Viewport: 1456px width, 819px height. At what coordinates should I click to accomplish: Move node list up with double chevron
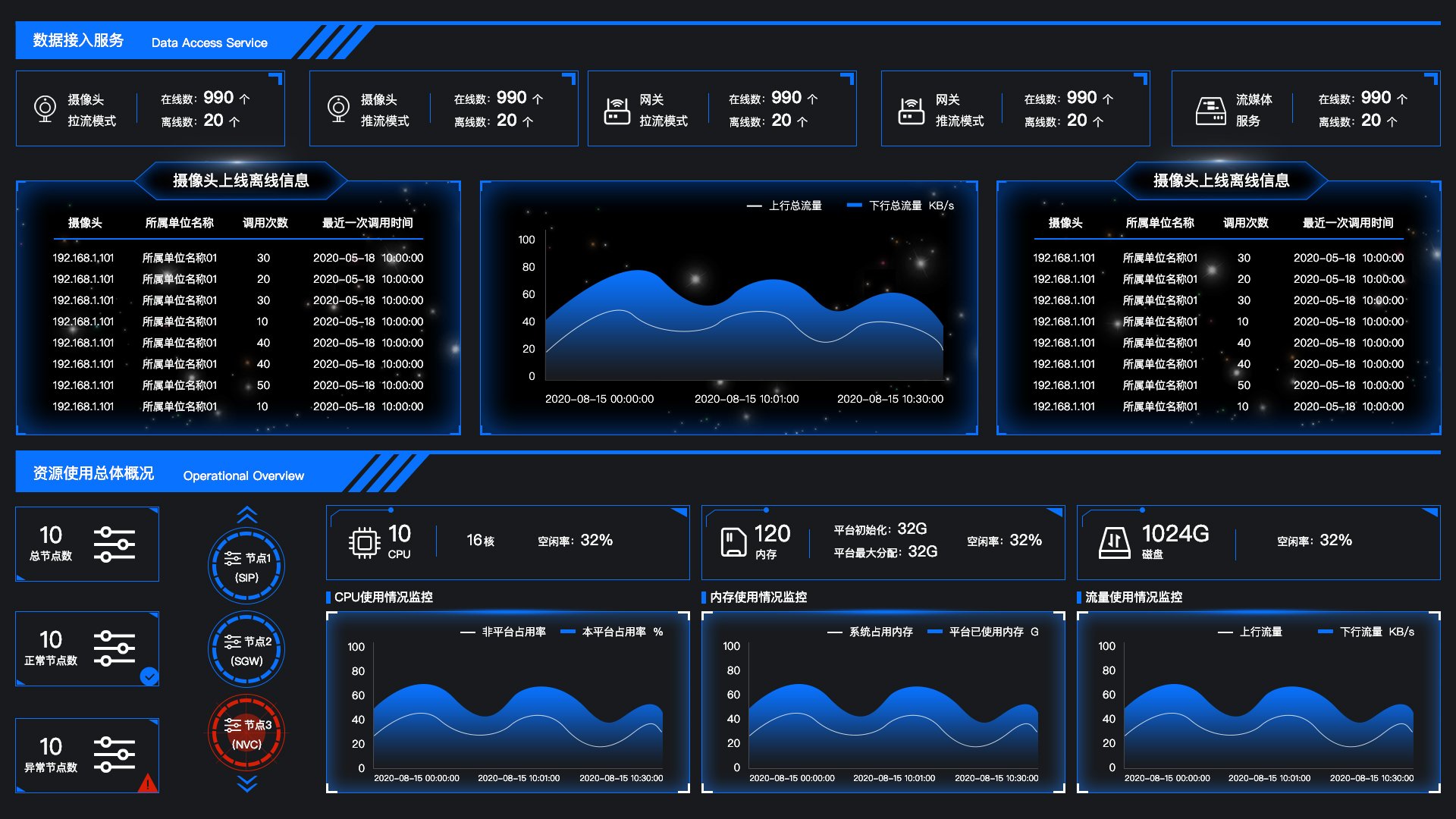pyautogui.click(x=247, y=515)
